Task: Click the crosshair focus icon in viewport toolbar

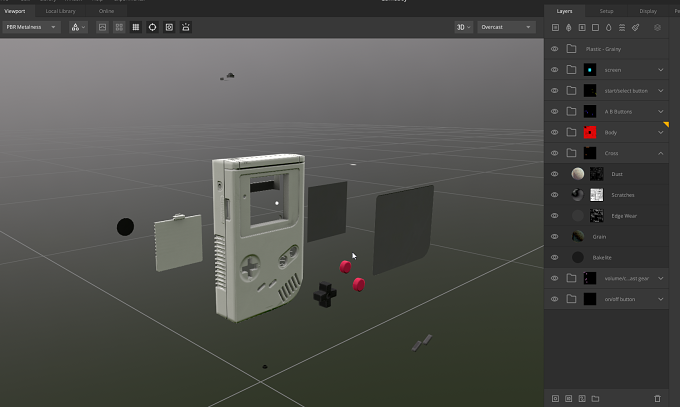Action: [x=152, y=27]
